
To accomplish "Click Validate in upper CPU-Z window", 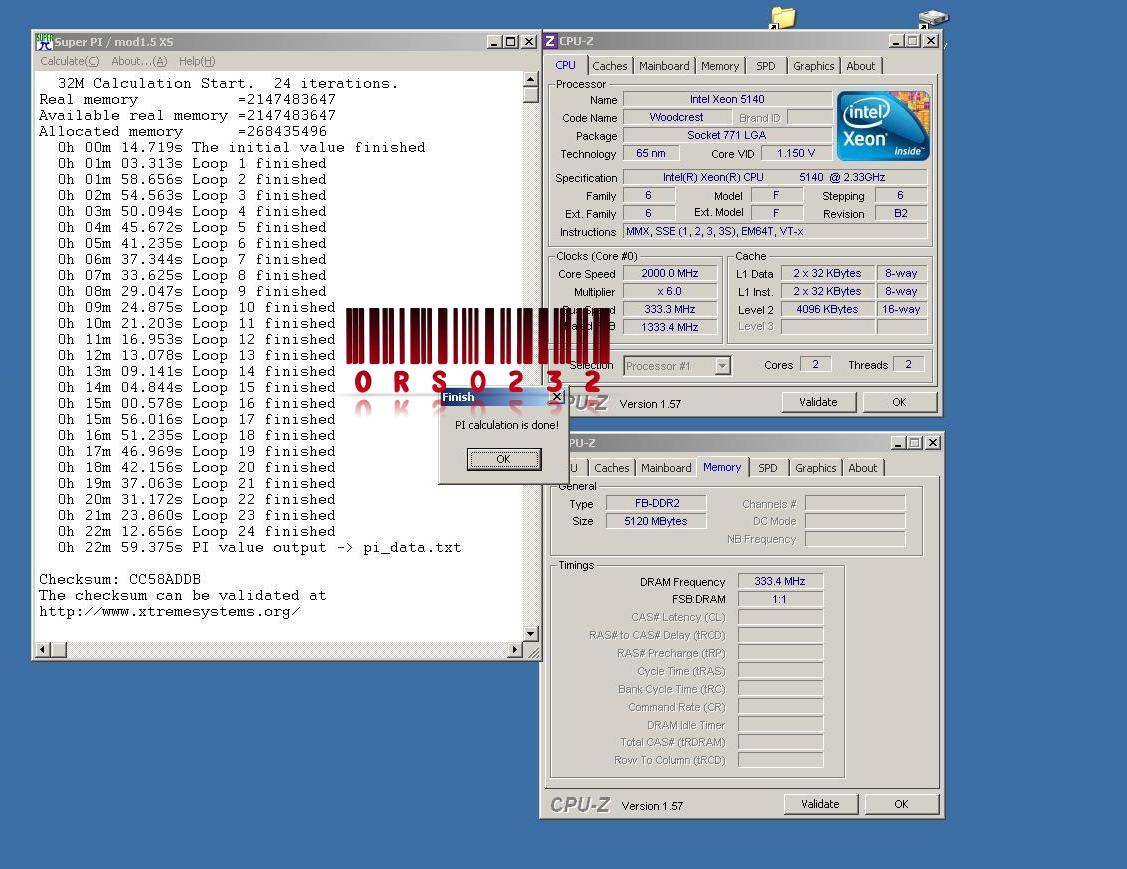I will coord(818,403).
